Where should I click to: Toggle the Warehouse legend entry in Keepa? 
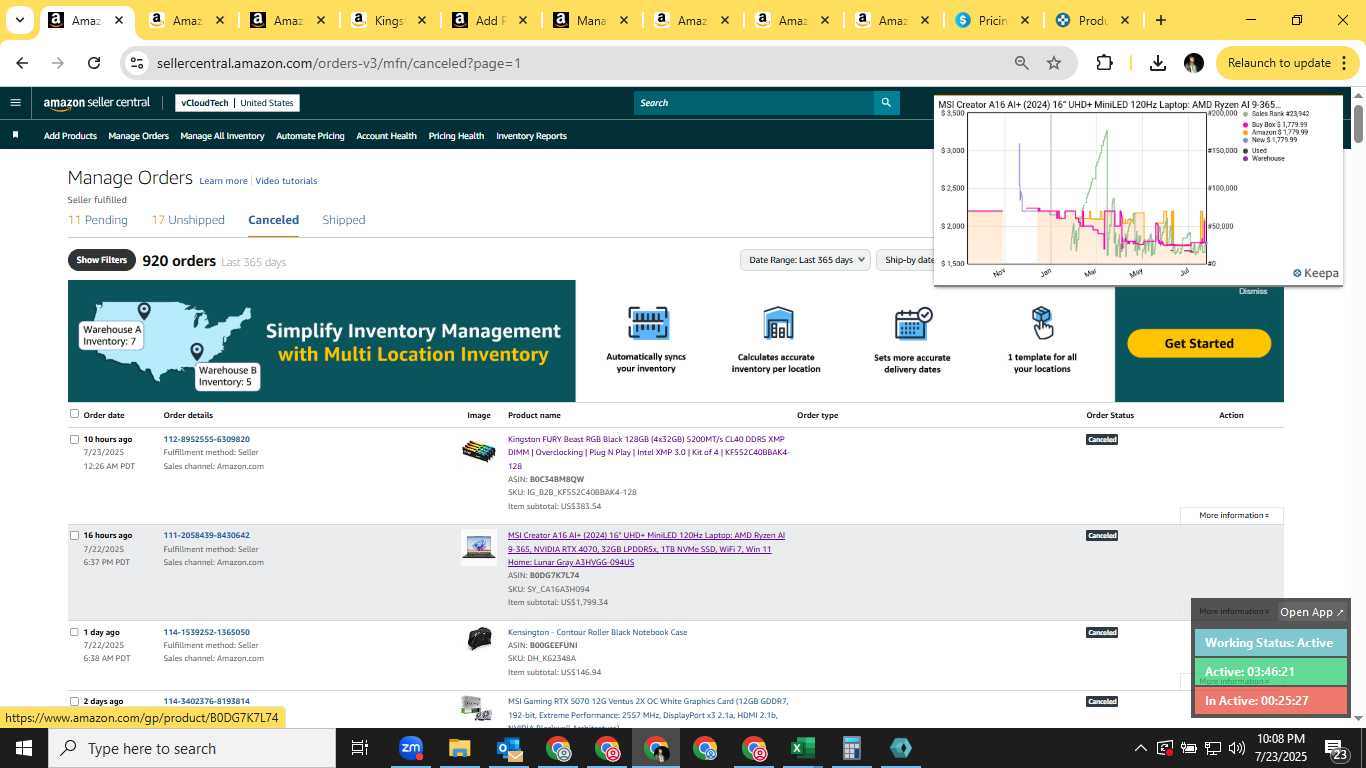pos(1263,158)
